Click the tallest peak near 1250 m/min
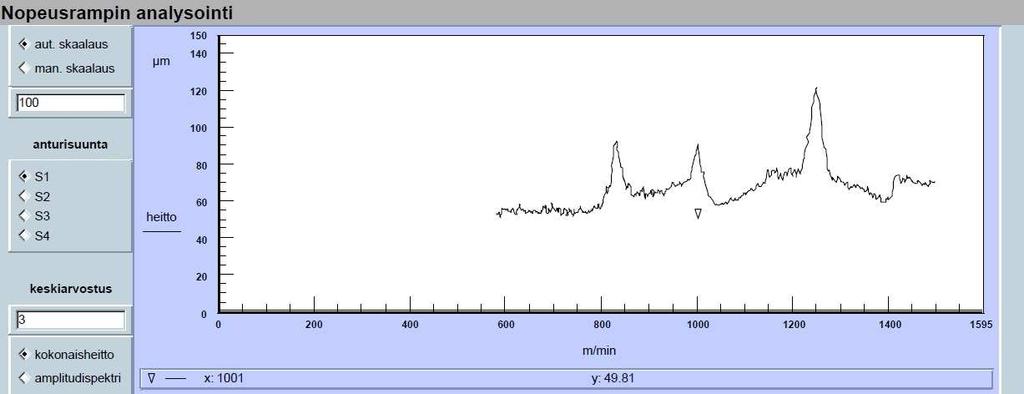This screenshot has height=394, width=1024. (816, 89)
